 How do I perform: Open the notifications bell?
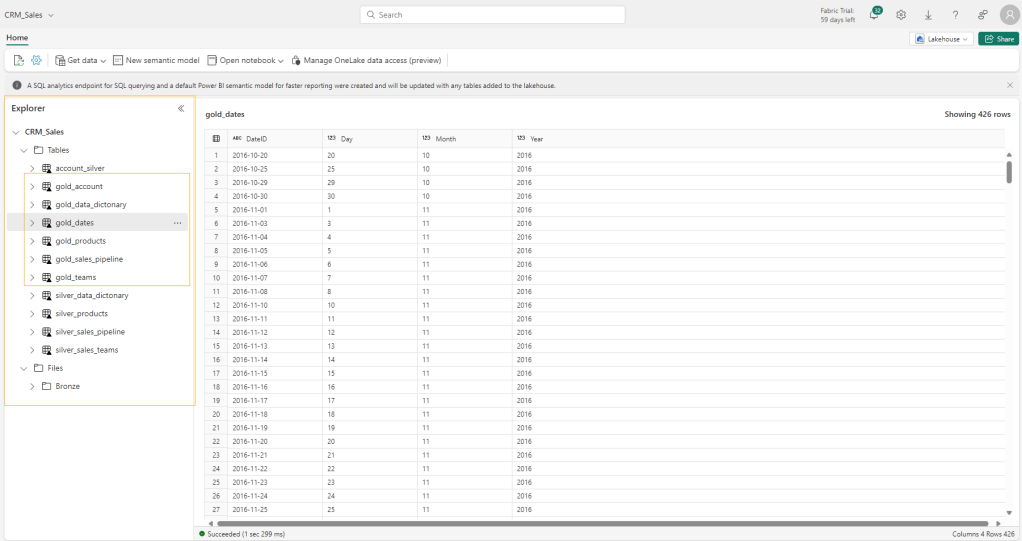point(873,15)
